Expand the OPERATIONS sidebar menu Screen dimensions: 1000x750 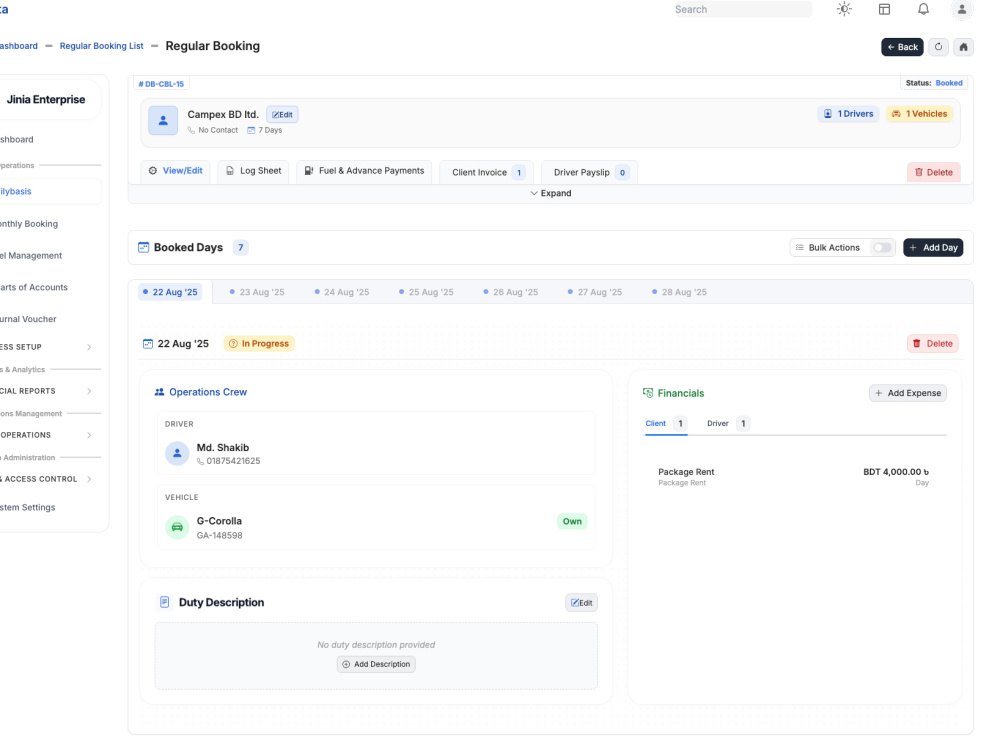(47, 435)
